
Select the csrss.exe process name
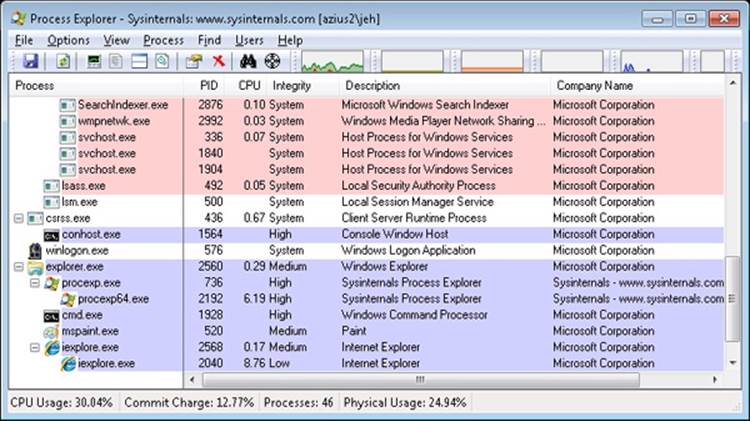68,218
